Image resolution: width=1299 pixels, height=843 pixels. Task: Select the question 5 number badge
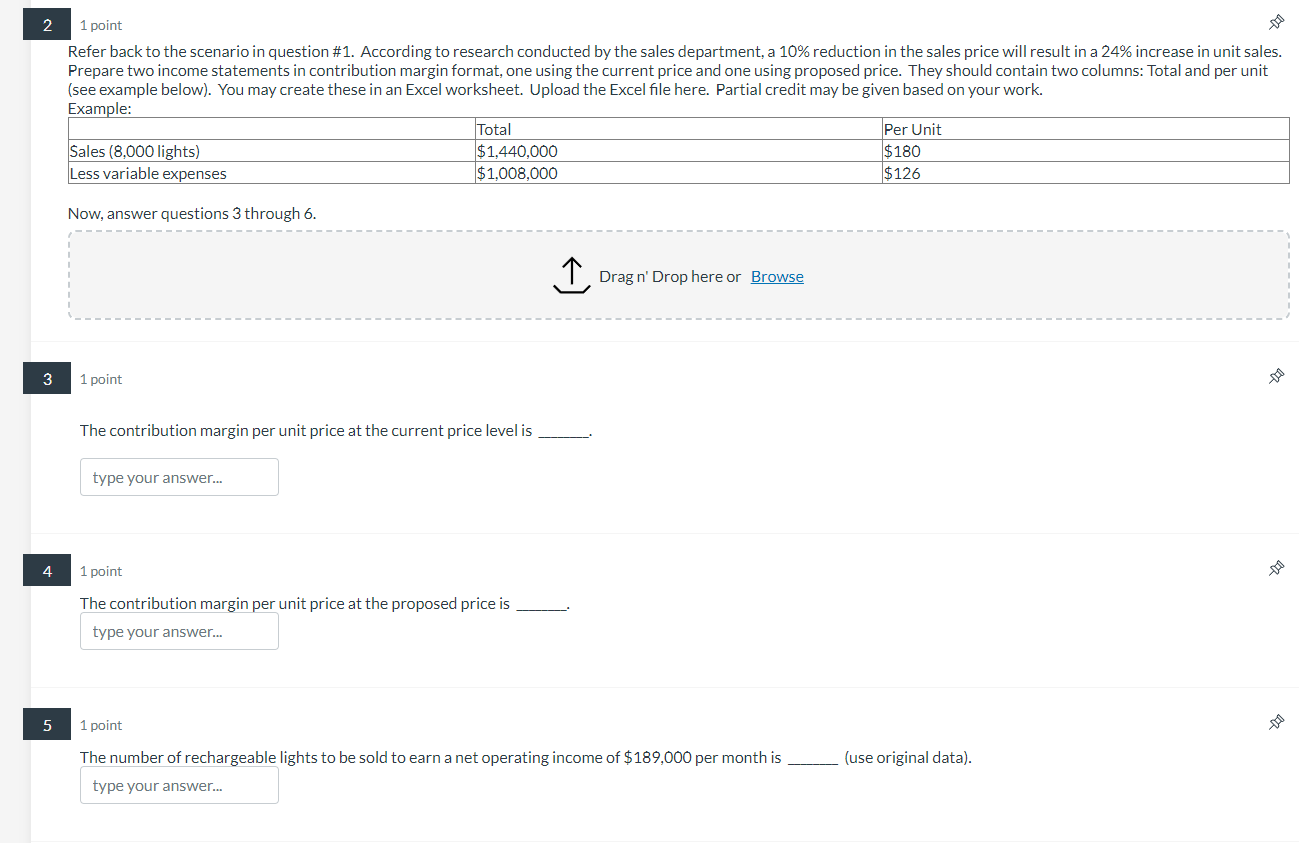[x=47, y=725]
